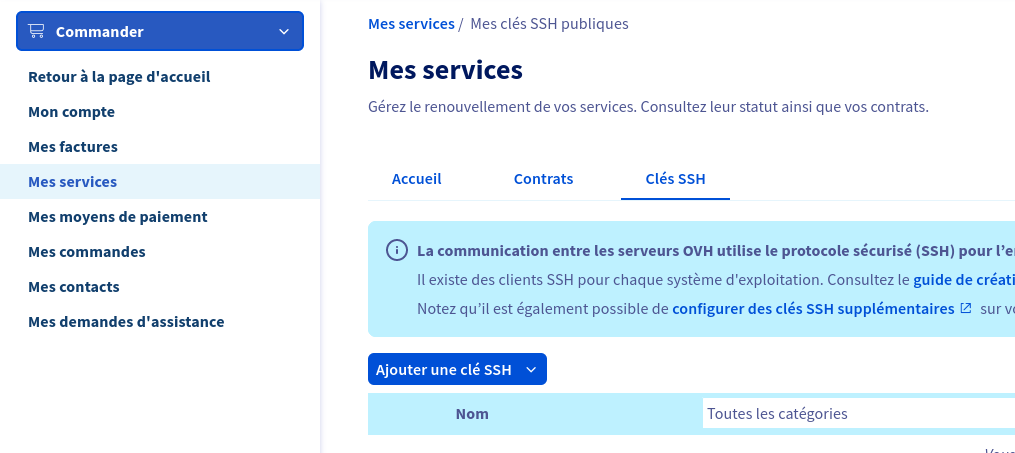This screenshot has width=1015, height=453.
Task: Open the 'Ajouter une clé SSH' dropdown
Action: 457,369
